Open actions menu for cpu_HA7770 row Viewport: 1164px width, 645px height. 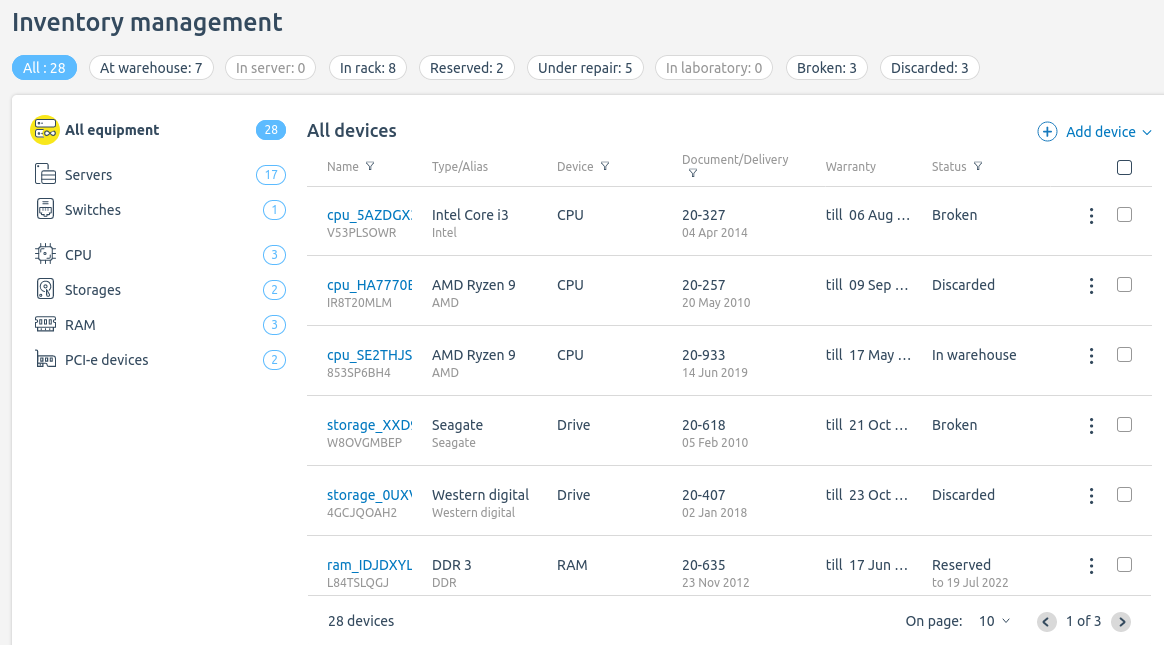pyautogui.click(x=1091, y=286)
